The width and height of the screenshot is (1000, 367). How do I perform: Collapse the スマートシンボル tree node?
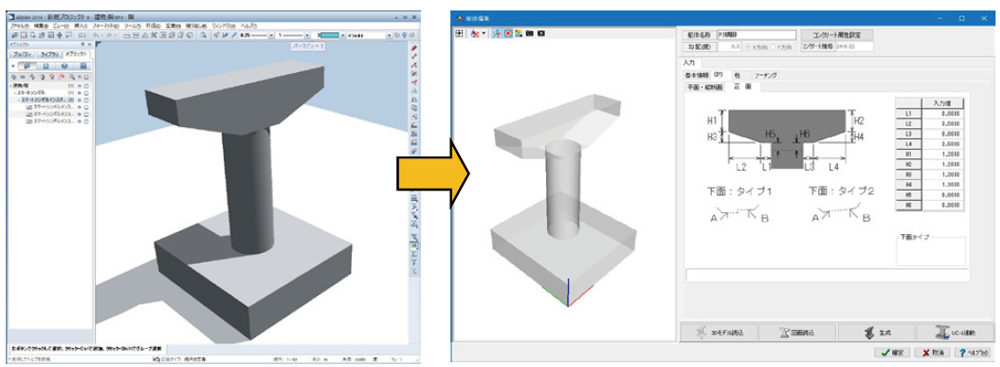tap(14, 93)
